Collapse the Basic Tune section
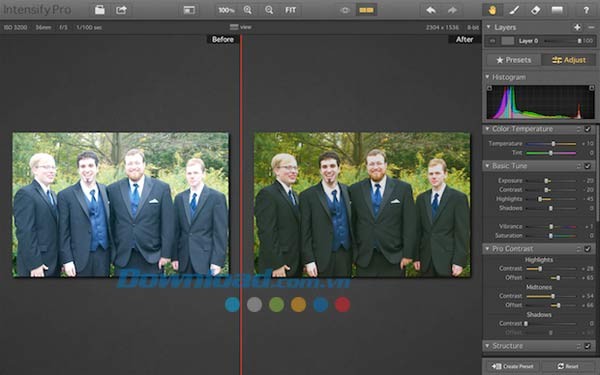The height and width of the screenshot is (375, 600). point(487,166)
